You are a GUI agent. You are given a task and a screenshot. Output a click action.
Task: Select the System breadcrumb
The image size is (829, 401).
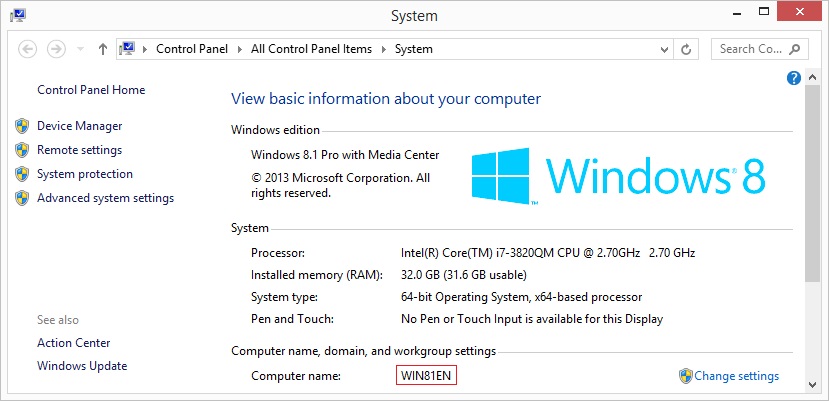(414, 49)
